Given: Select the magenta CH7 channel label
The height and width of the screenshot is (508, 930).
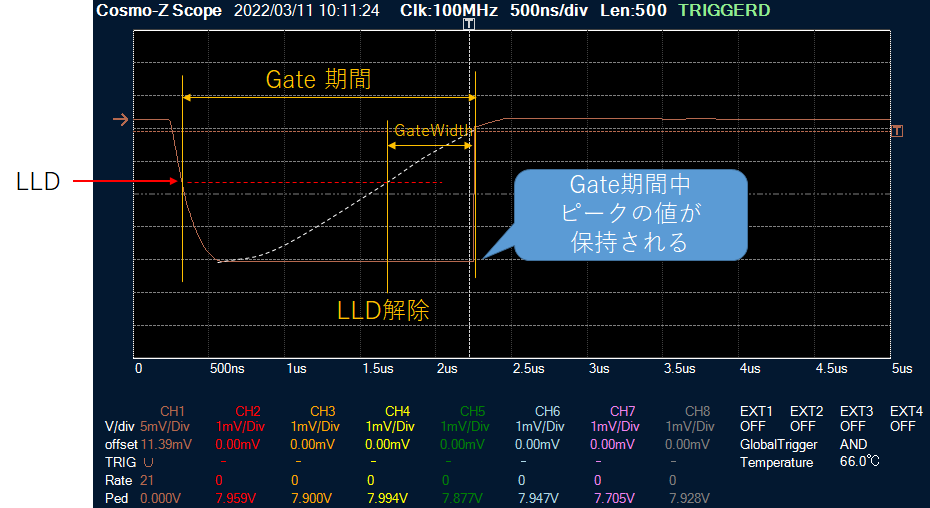Looking at the screenshot, I should point(622,410).
